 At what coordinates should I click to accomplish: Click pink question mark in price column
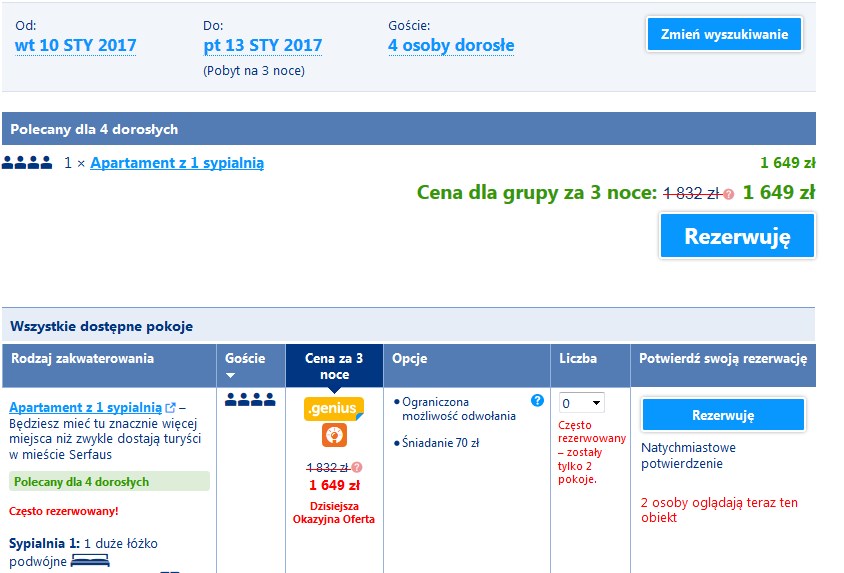tap(357, 467)
